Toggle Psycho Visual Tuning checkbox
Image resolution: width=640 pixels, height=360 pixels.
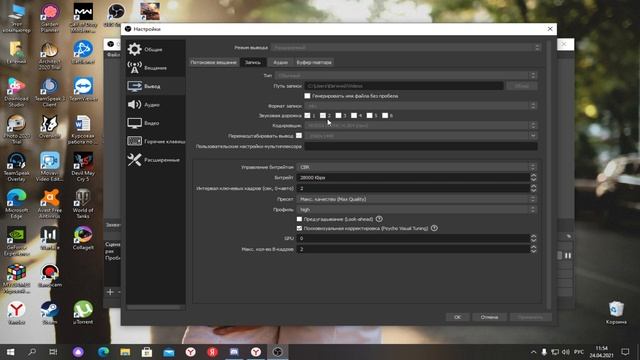click(x=299, y=228)
